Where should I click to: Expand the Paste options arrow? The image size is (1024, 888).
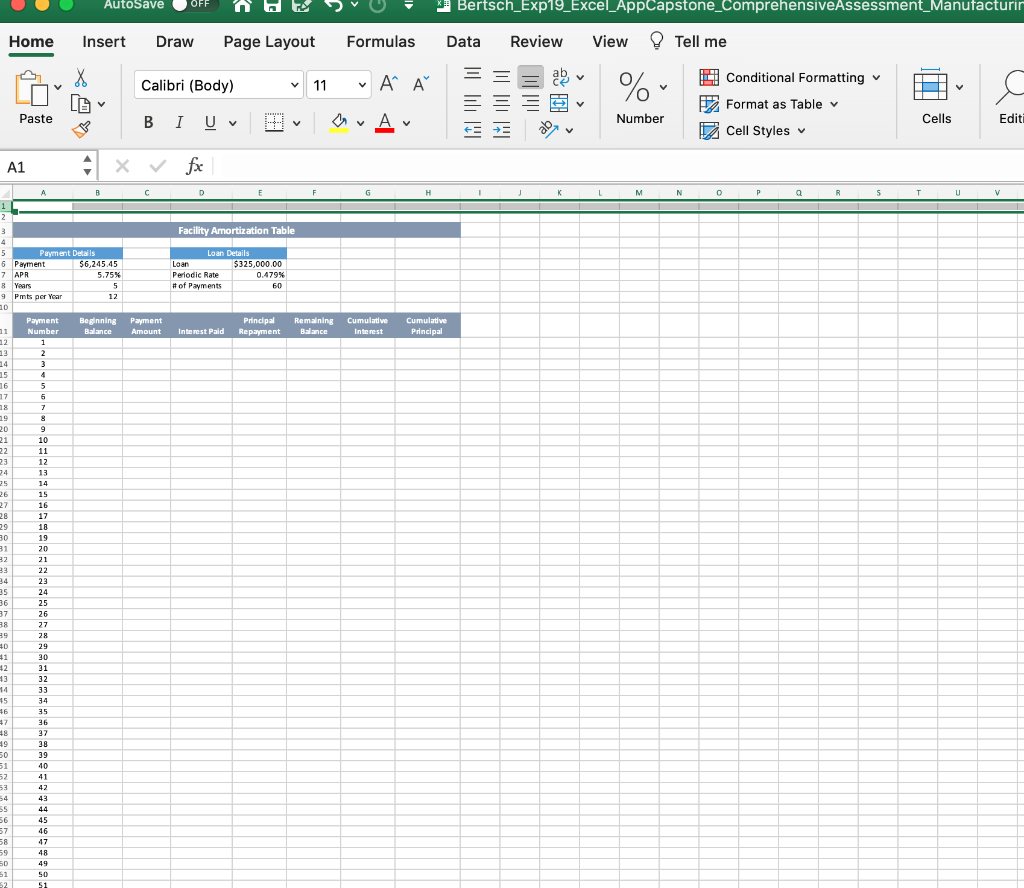coord(58,87)
